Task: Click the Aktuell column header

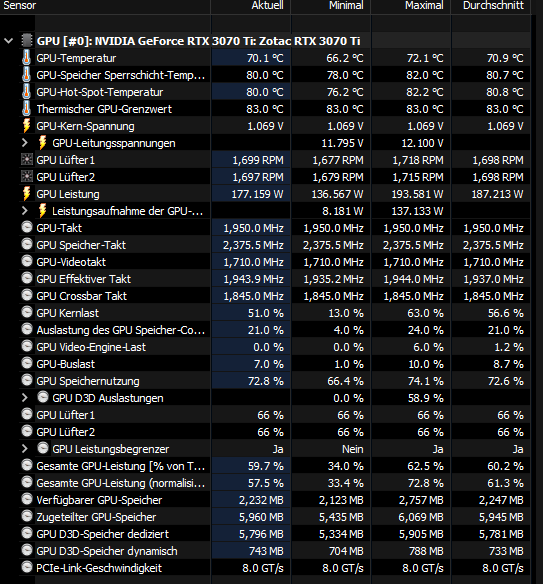Action: tap(251, 6)
